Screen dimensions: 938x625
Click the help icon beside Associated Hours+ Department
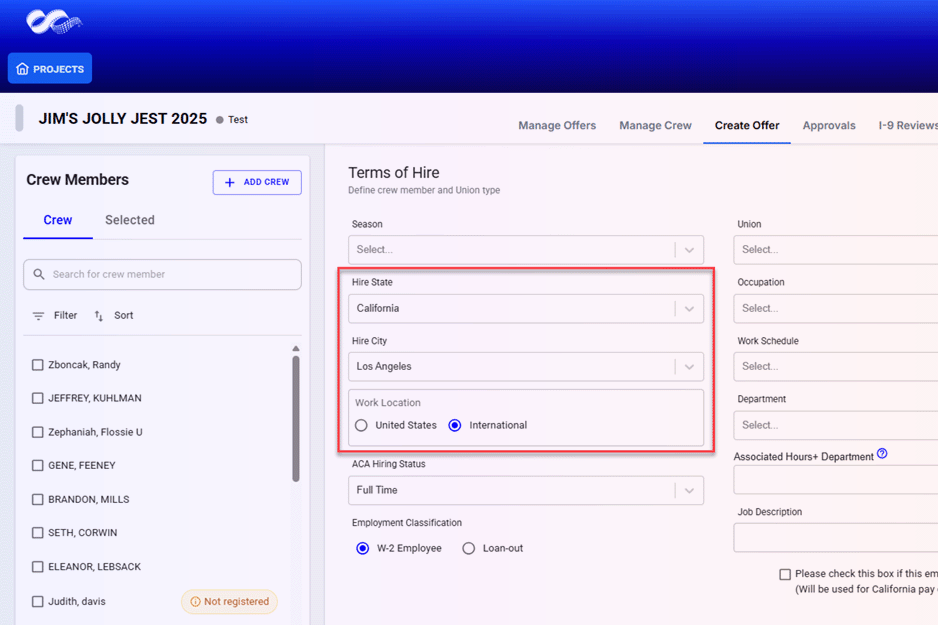[882, 454]
